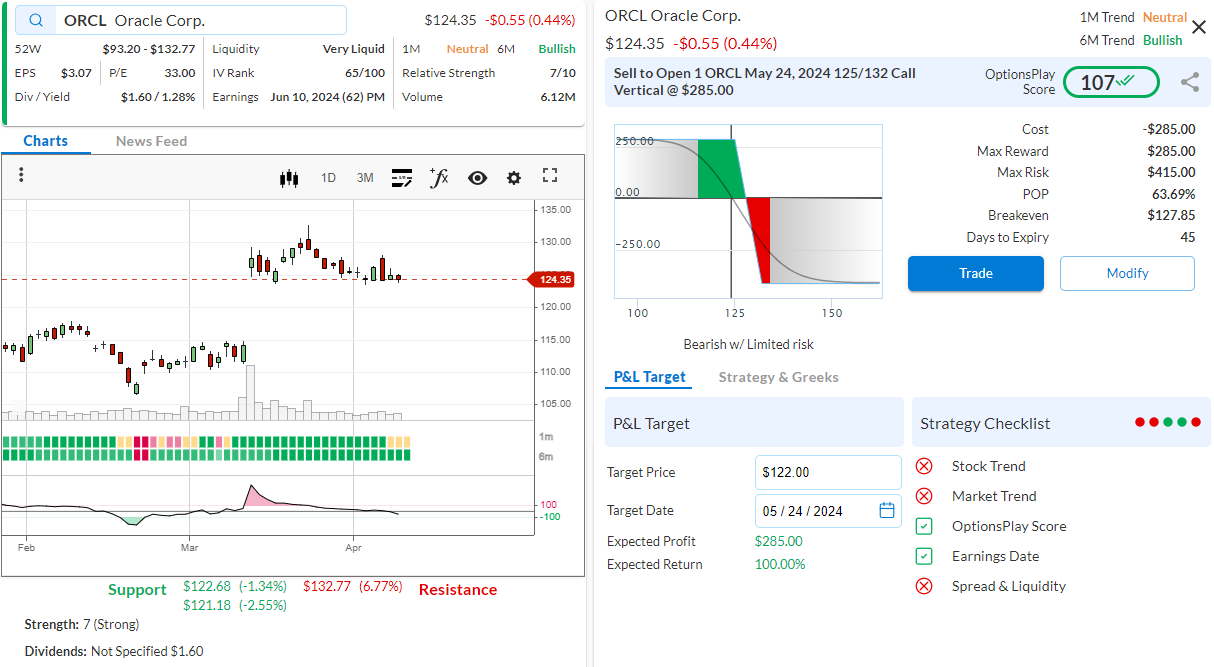Open the chart three-dot menu
The image size is (1214, 667).
[21, 175]
